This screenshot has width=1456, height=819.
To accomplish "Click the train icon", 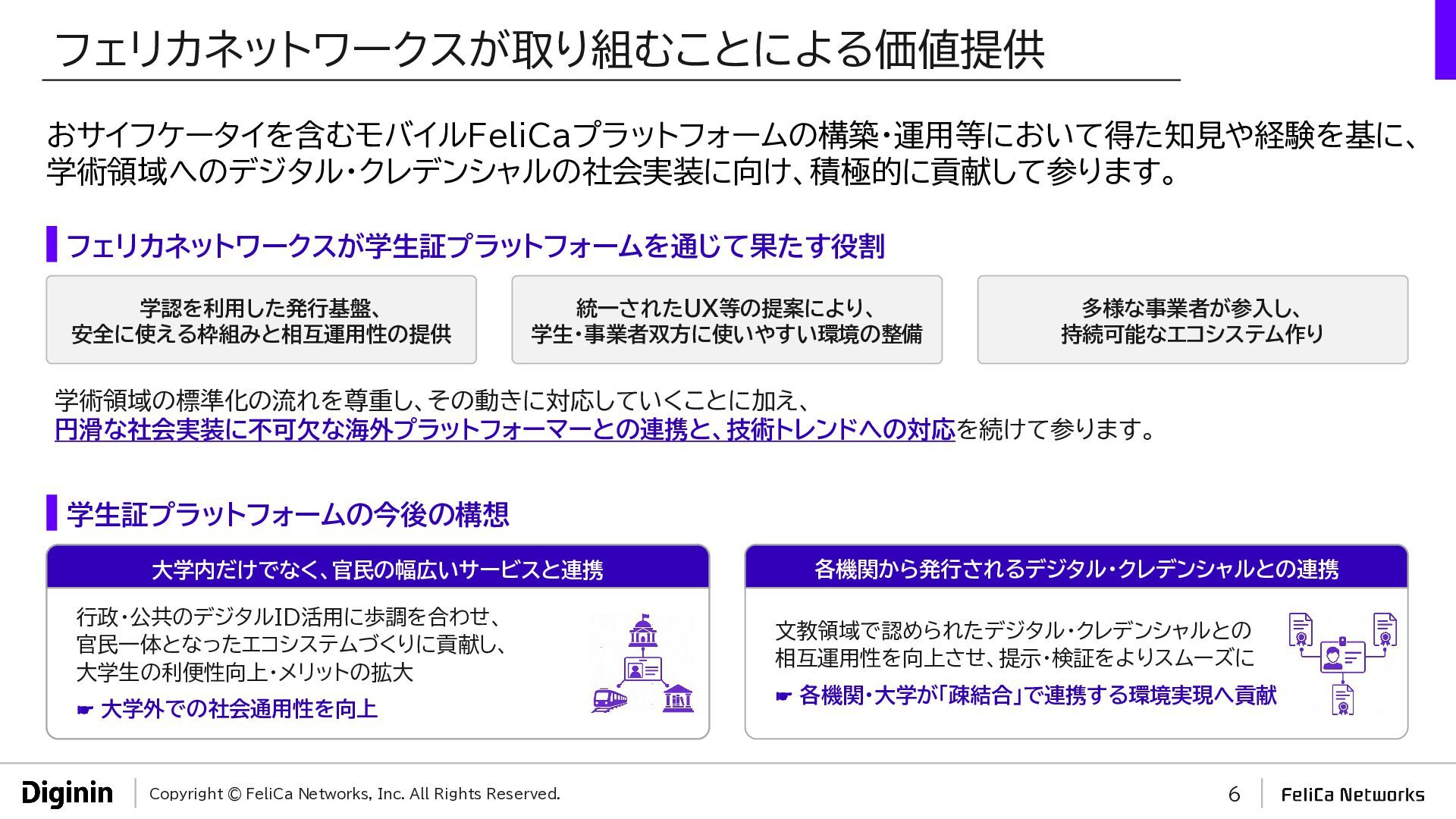I will pyautogui.click(x=609, y=699).
